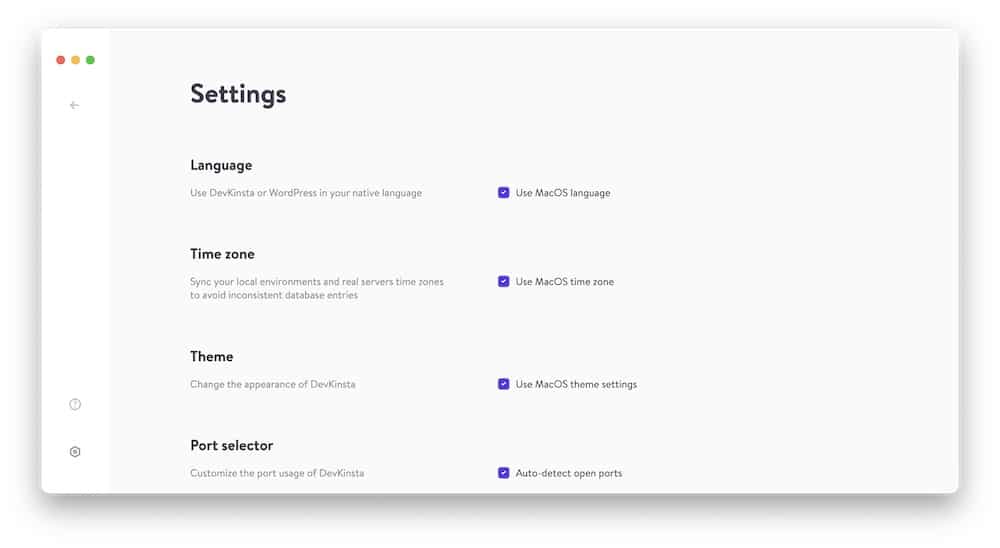
Task: Open the settings gear icon in sidebar
Action: pos(75,452)
